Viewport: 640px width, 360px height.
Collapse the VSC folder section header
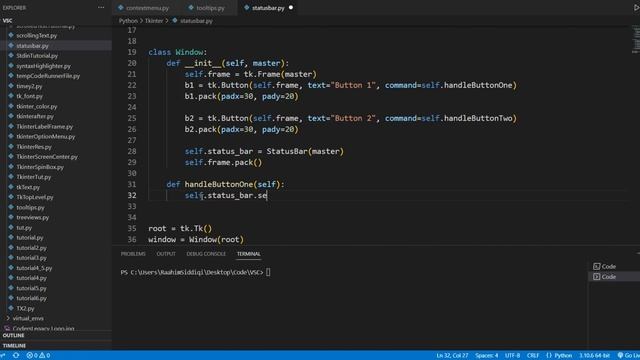[x=56, y=20]
